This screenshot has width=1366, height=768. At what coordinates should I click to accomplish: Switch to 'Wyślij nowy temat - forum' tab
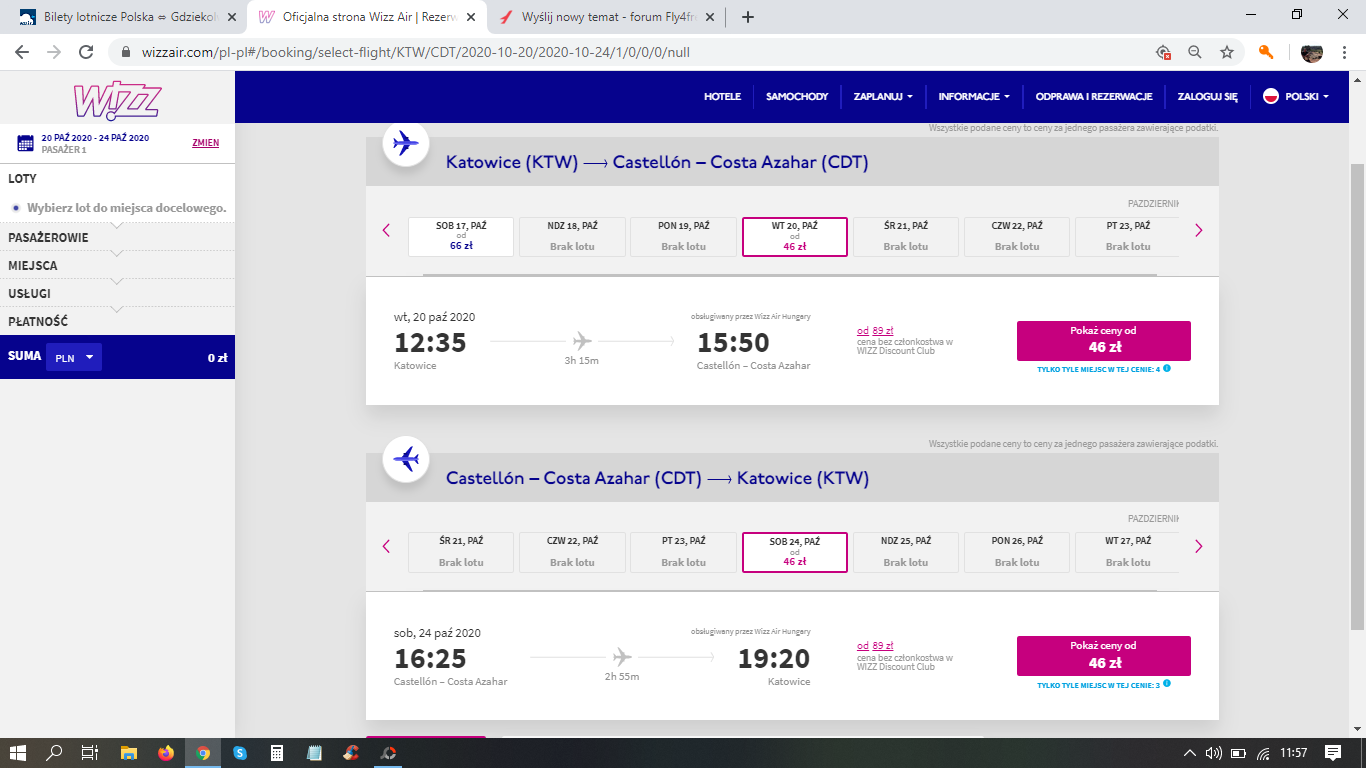606,17
